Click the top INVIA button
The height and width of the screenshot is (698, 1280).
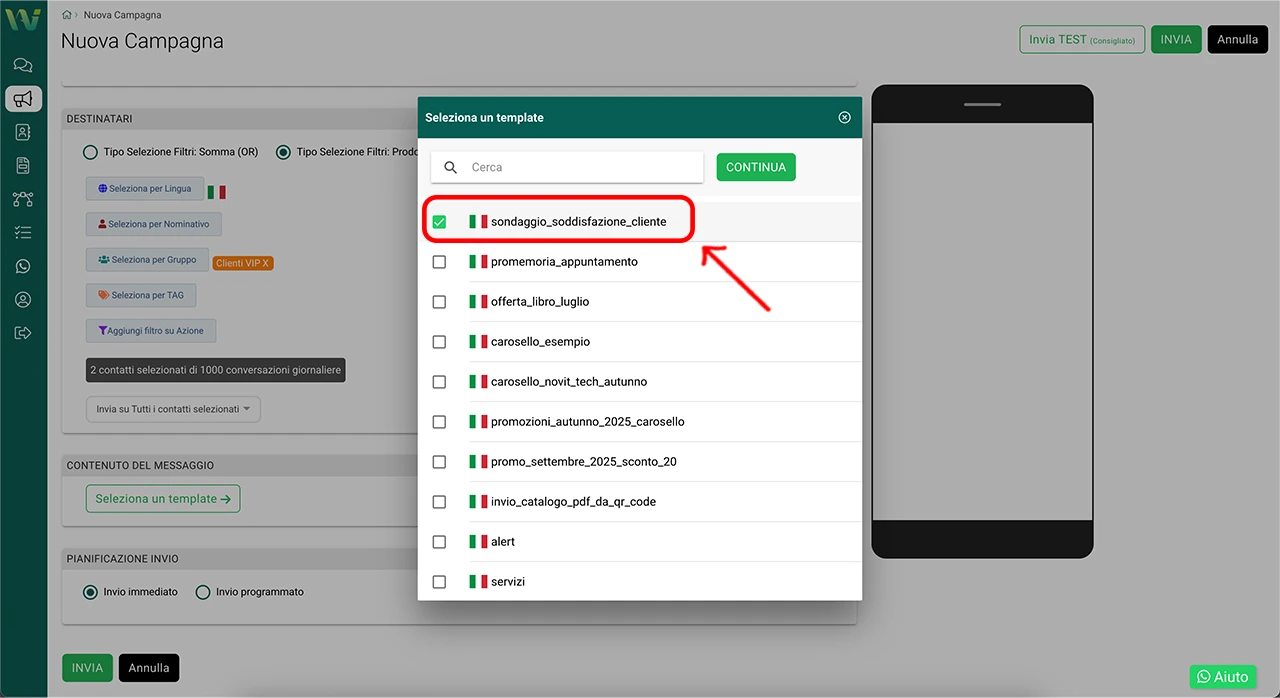click(1176, 40)
